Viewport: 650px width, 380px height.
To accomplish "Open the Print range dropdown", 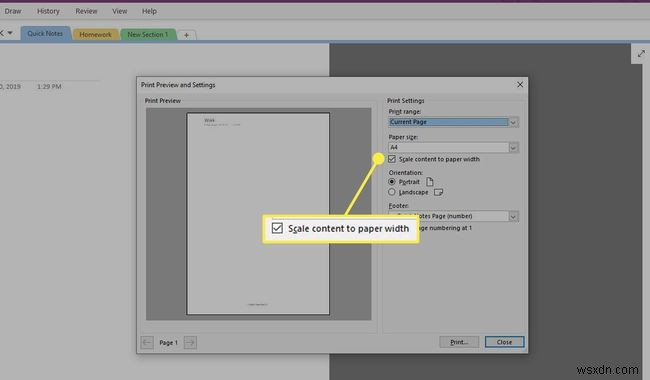I will pyautogui.click(x=513, y=122).
